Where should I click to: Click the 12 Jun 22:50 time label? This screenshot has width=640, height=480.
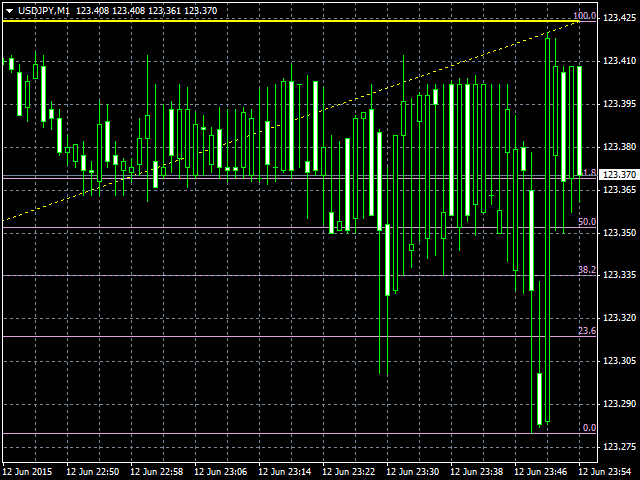click(92, 471)
